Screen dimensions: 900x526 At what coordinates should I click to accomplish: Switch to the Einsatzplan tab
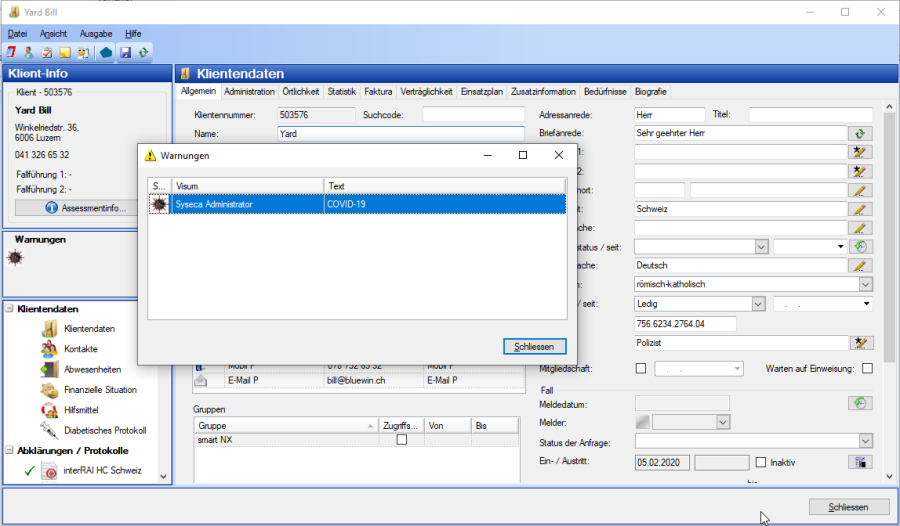(x=482, y=91)
